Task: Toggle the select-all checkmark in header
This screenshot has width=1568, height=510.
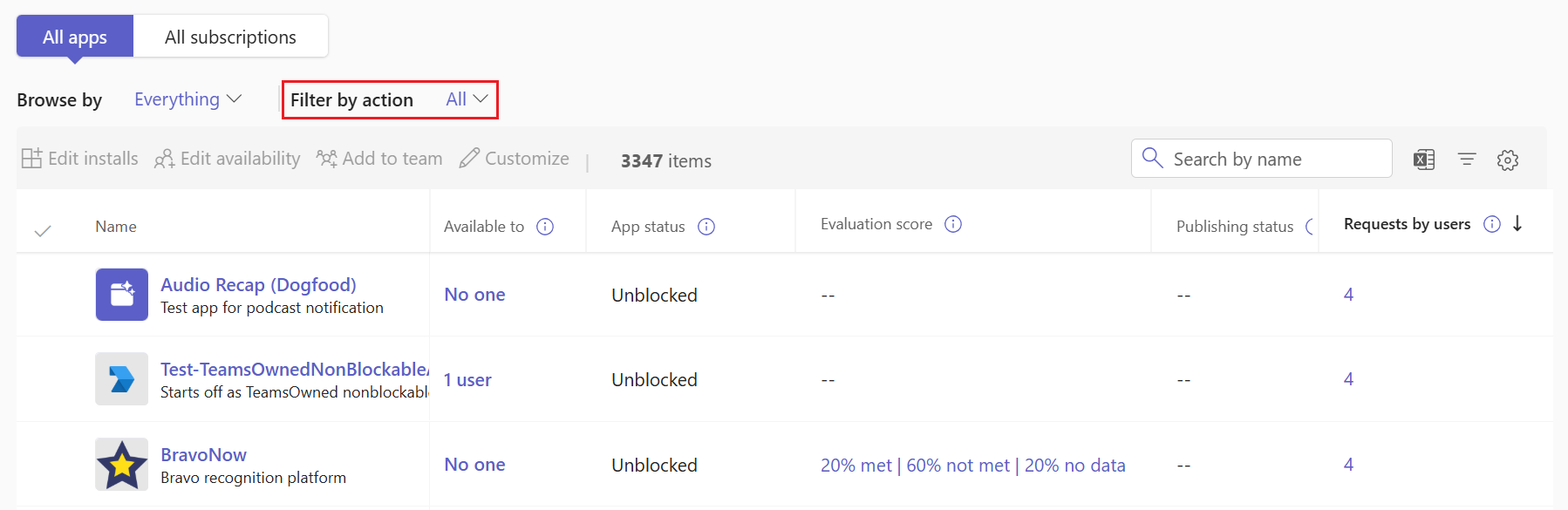Action: [43, 231]
